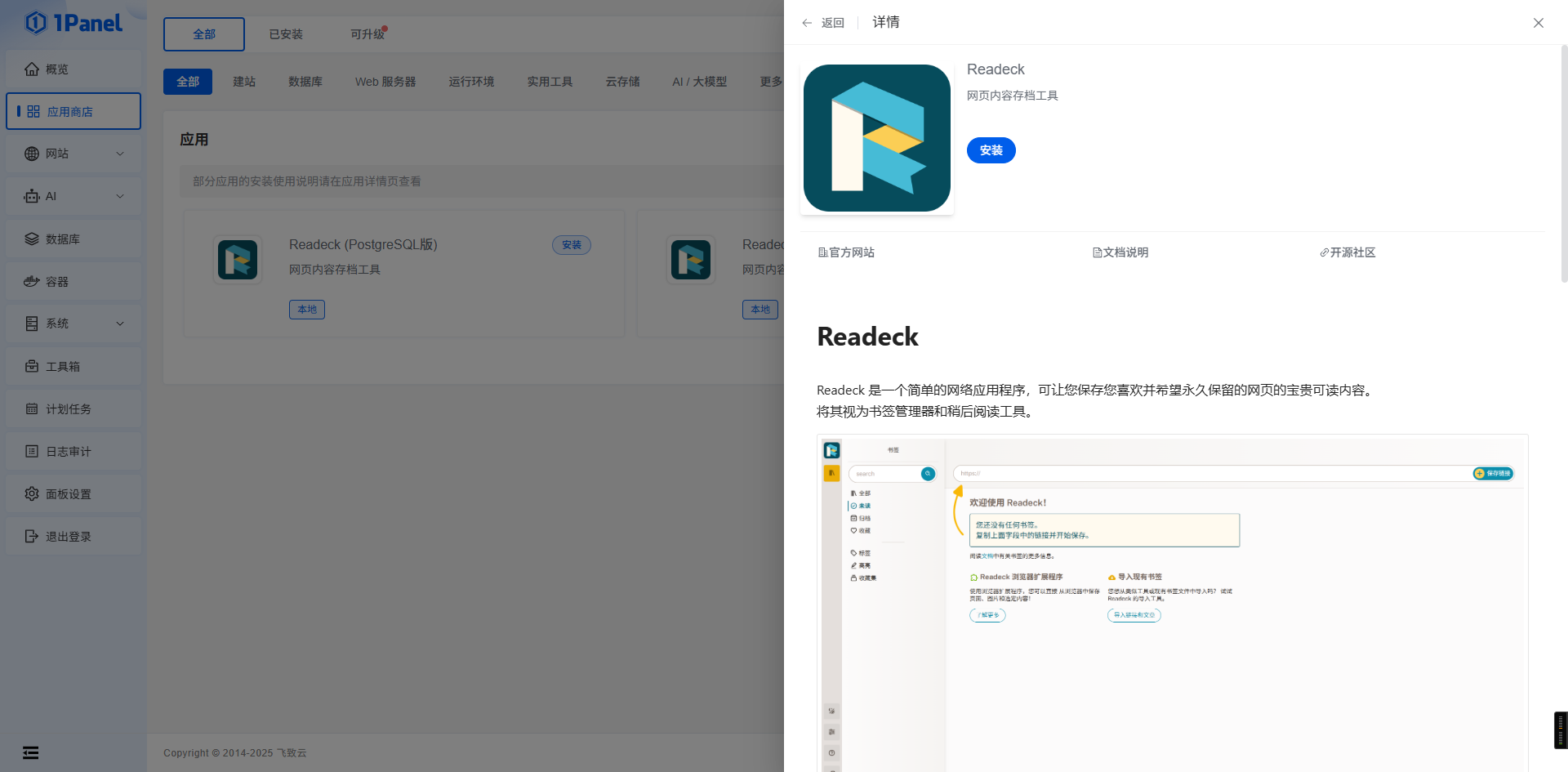The width and height of the screenshot is (1568, 772).
Task: Click the 日志审计 log icon
Action: pyautogui.click(x=32, y=452)
